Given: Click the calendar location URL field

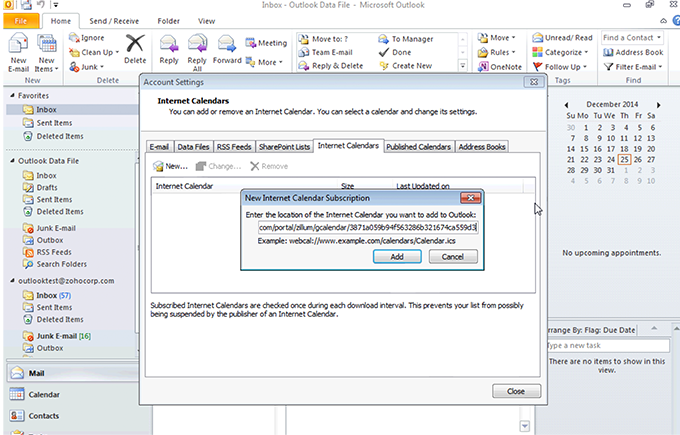Looking at the screenshot, I should click(x=368, y=227).
